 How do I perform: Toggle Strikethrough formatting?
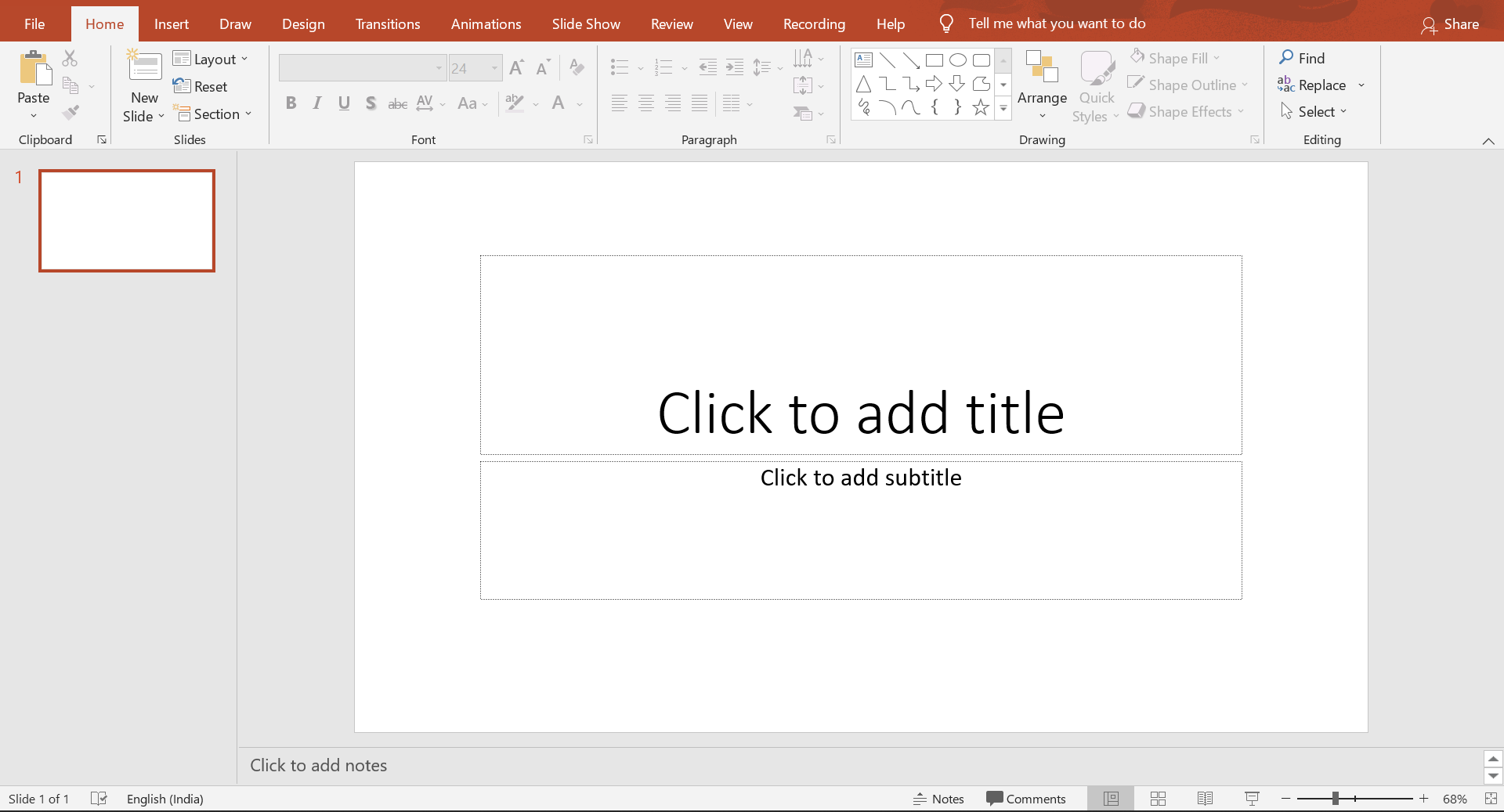(x=397, y=103)
